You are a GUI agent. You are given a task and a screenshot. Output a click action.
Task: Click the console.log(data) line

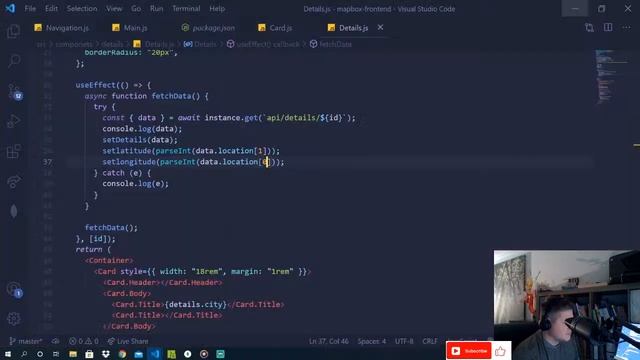(142, 129)
